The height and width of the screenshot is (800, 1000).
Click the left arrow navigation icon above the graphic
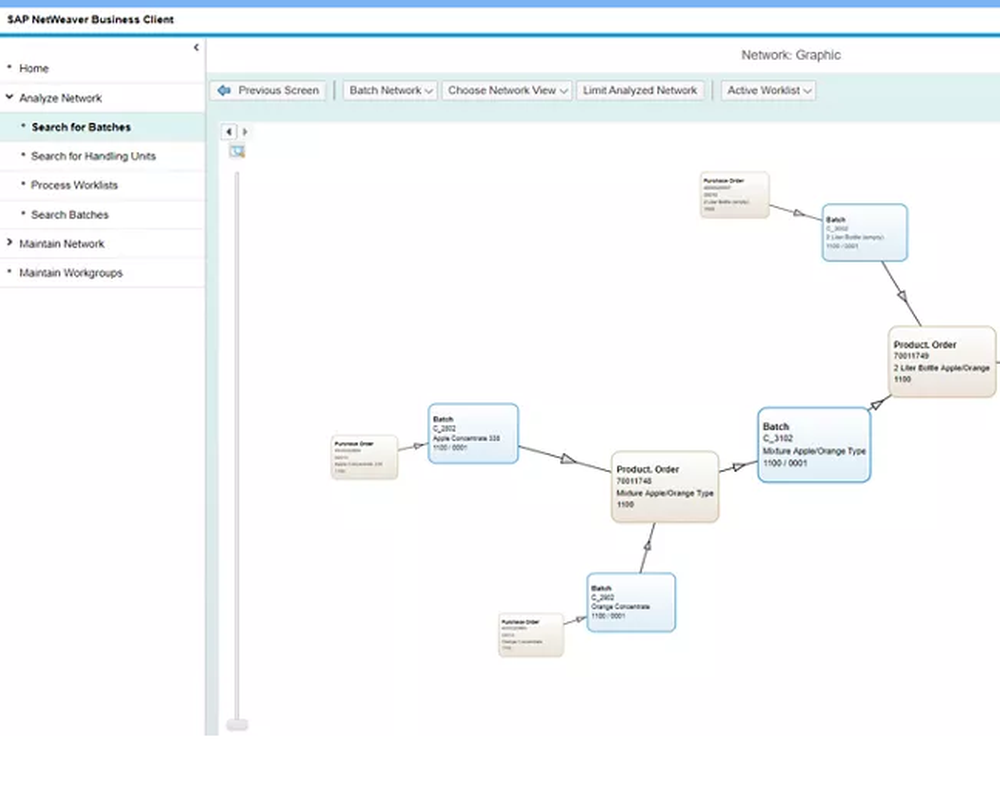point(228,131)
